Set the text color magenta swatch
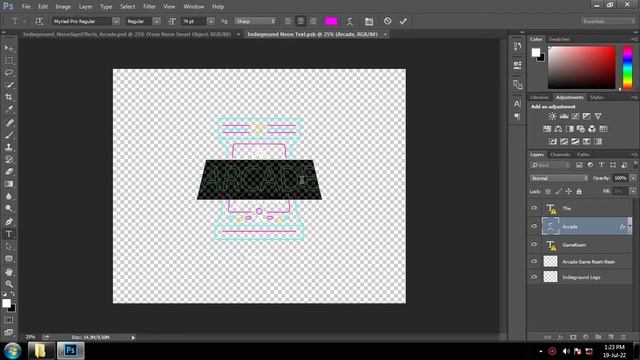Image resolution: width=640 pixels, height=360 pixels. (x=331, y=21)
